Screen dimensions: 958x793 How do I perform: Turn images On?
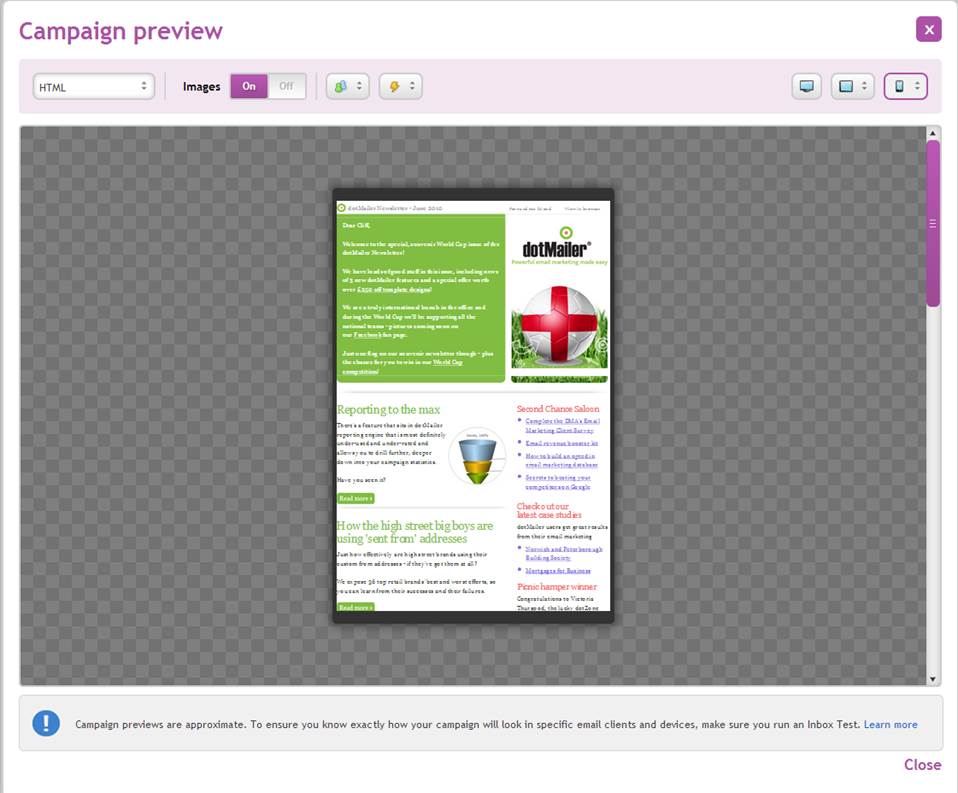(x=249, y=86)
